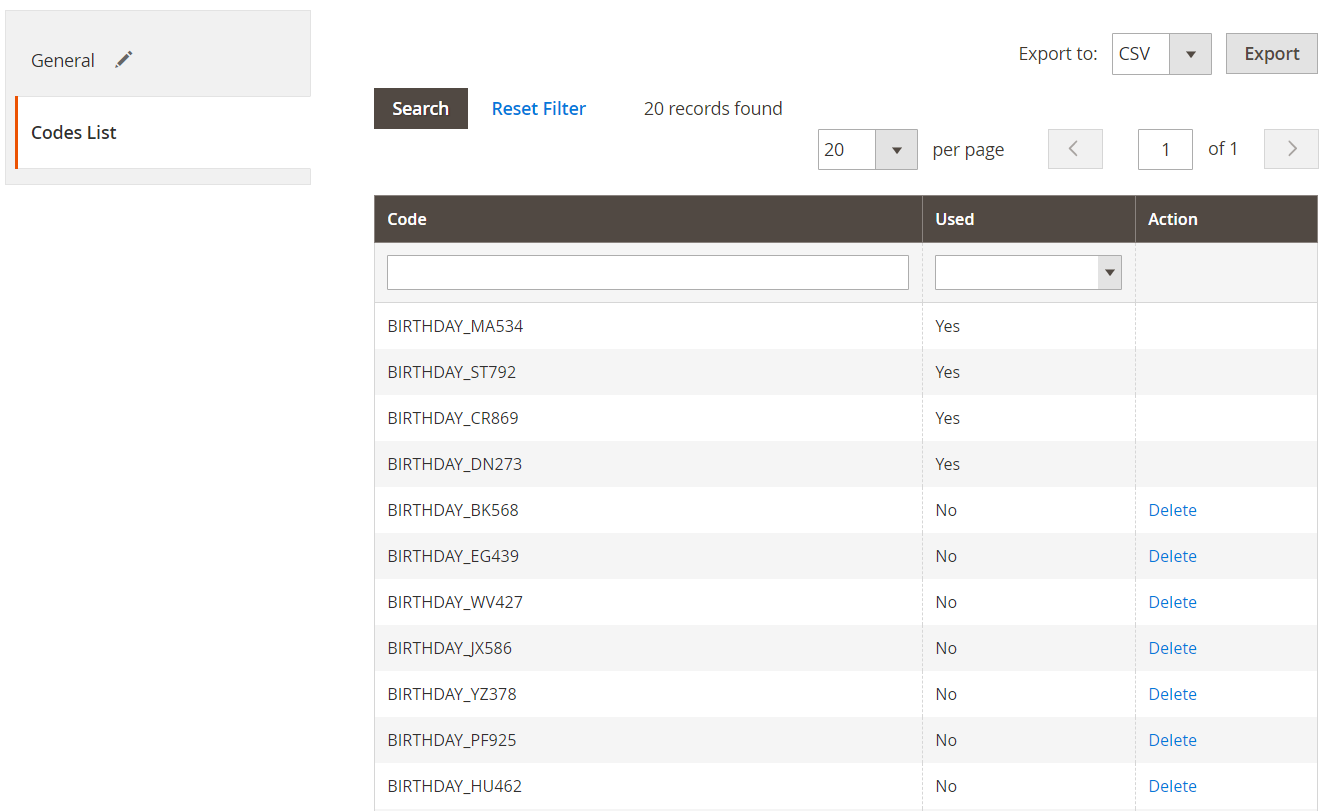
Task: Focus the Code filter text field
Action: pos(647,272)
